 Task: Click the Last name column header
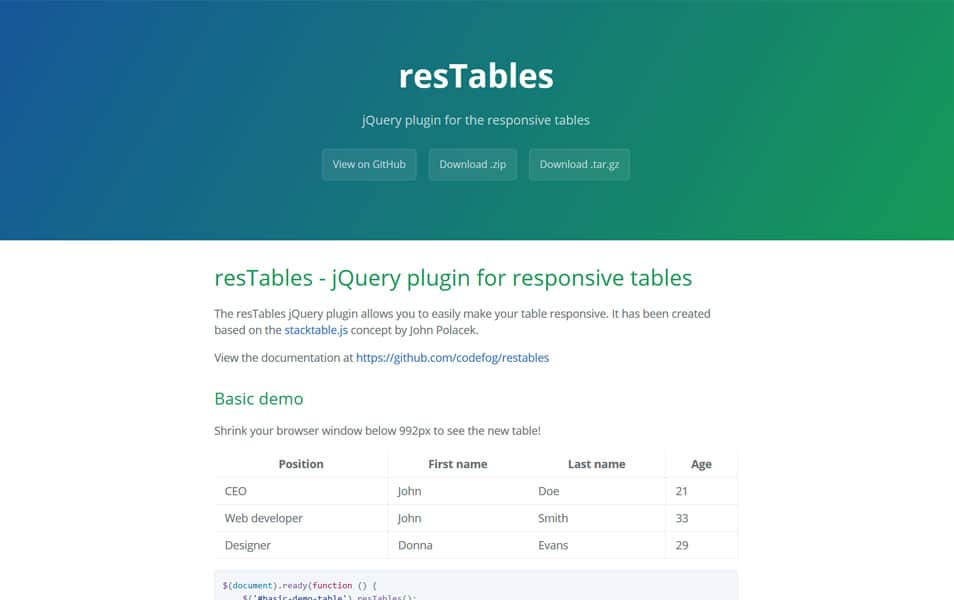pos(596,464)
